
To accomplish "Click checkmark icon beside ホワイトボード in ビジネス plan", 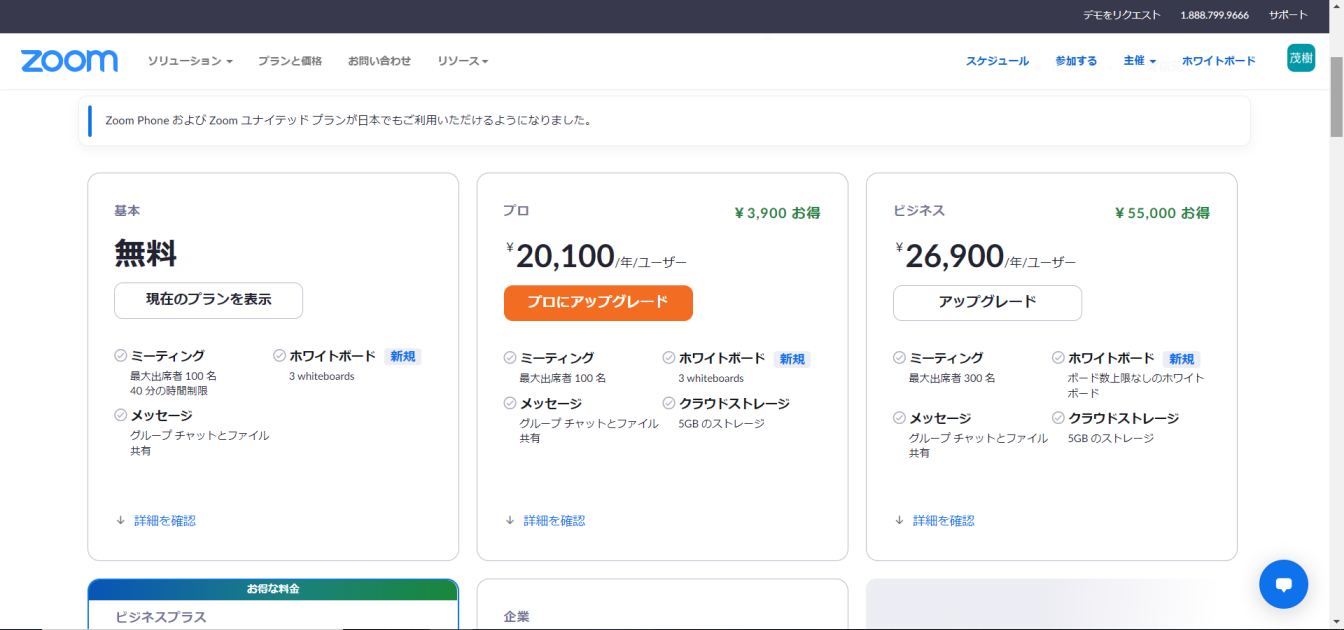I will [x=1058, y=358].
